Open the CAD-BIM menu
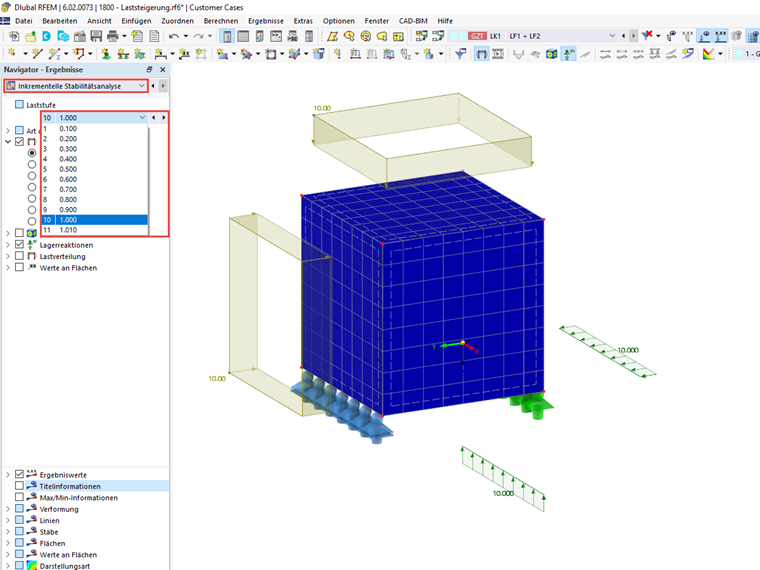 coord(413,21)
